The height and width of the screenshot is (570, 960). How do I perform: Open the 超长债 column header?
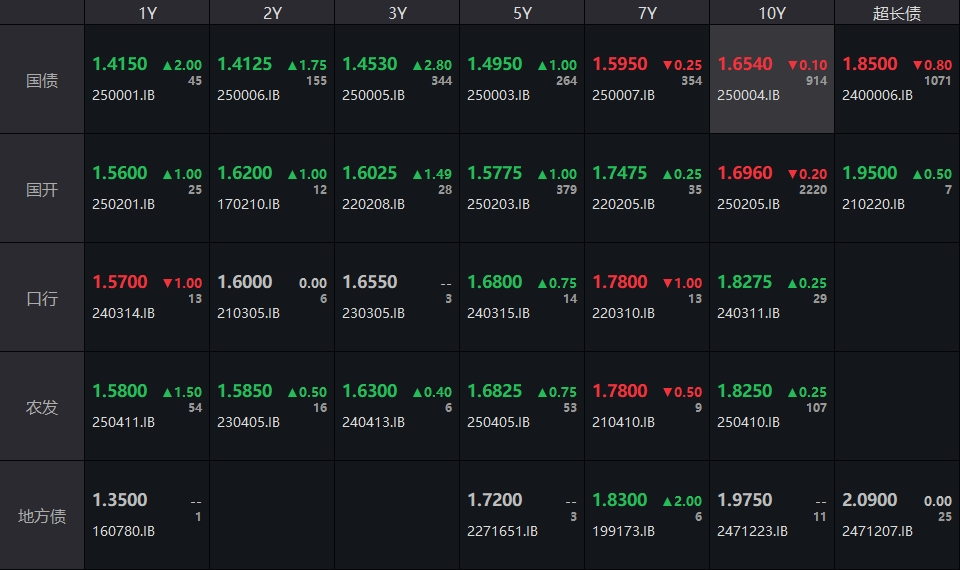coord(897,13)
